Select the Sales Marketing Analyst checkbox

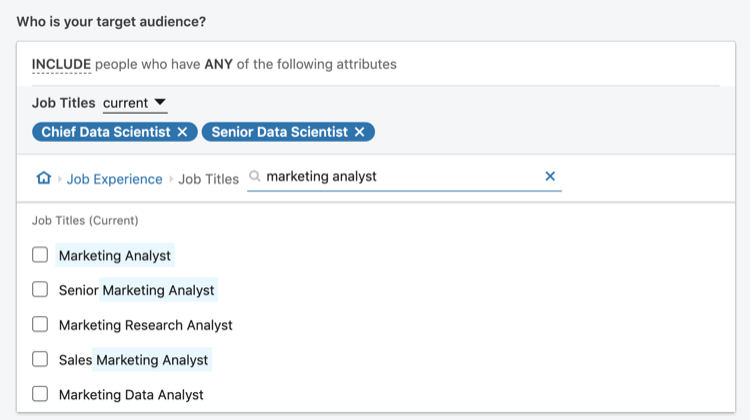(40, 359)
